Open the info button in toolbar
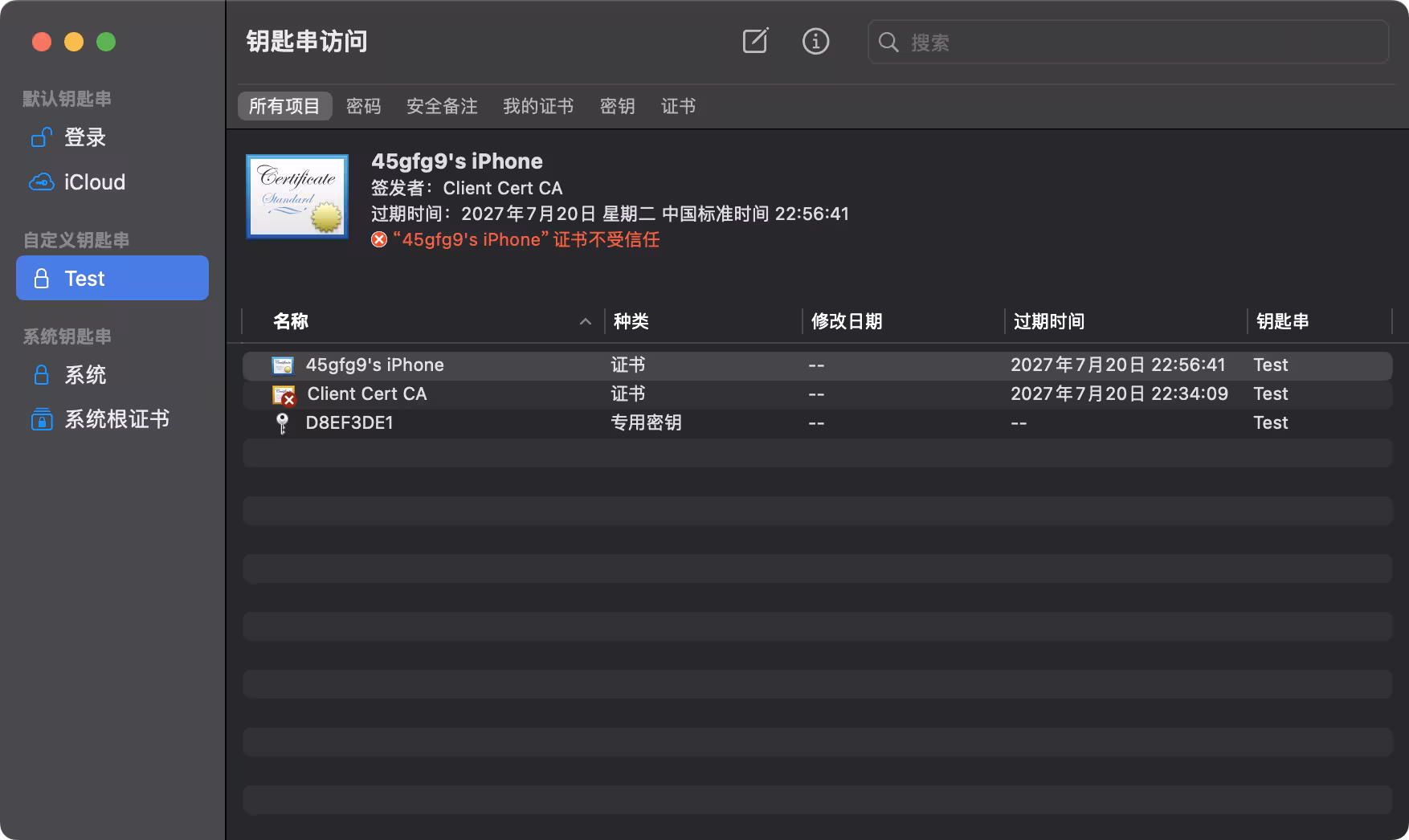The height and width of the screenshot is (840, 1409). point(815,42)
